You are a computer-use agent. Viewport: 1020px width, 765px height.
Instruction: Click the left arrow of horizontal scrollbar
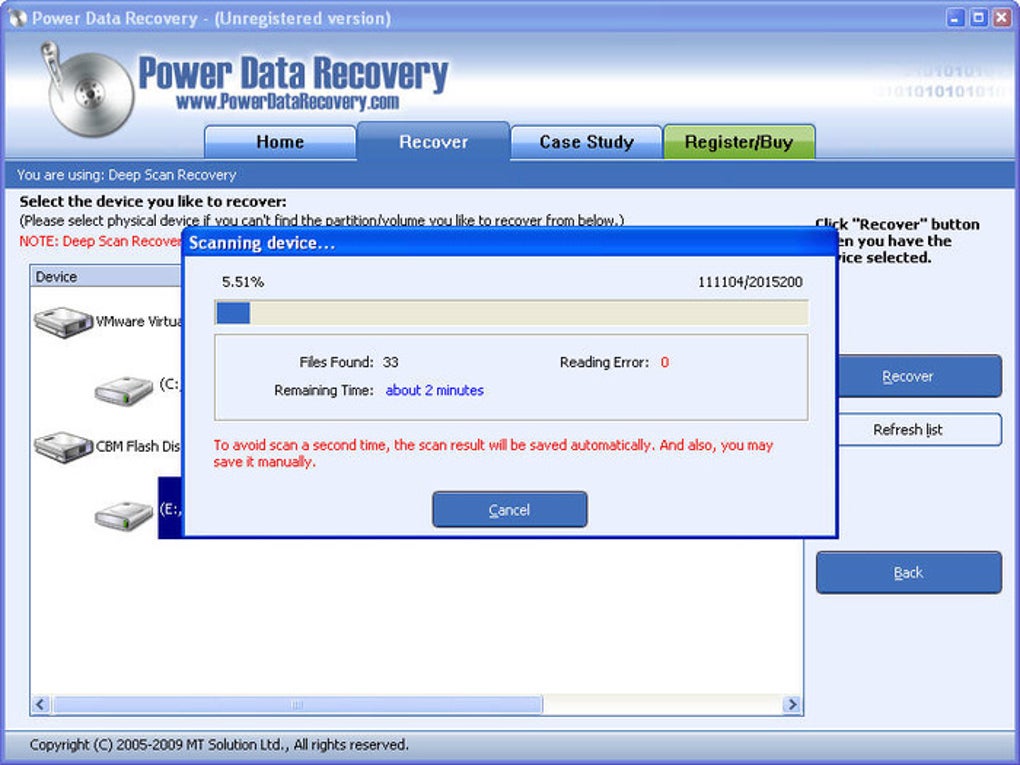(40, 705)
